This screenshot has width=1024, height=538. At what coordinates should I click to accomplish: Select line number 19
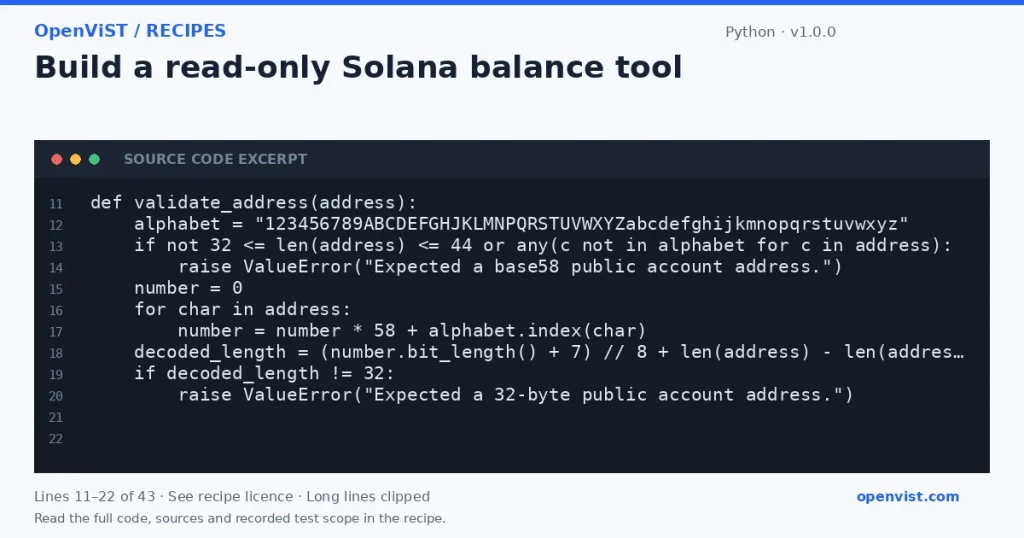click(x=56, y=375)
